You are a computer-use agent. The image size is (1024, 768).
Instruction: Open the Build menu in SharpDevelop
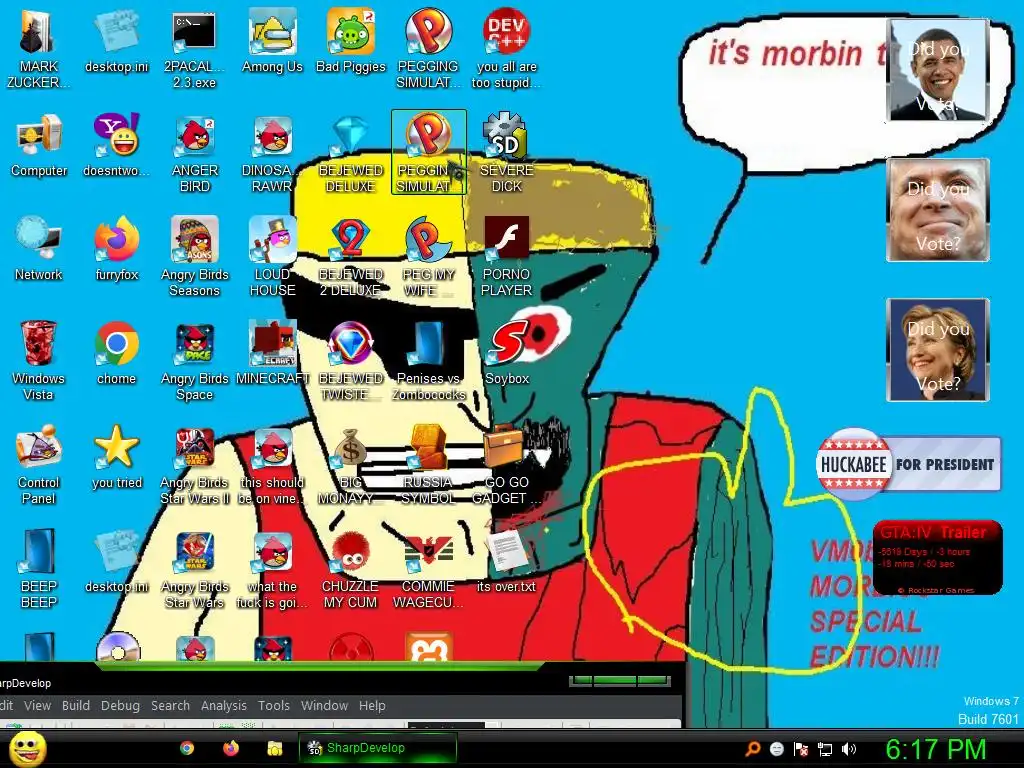76,705
